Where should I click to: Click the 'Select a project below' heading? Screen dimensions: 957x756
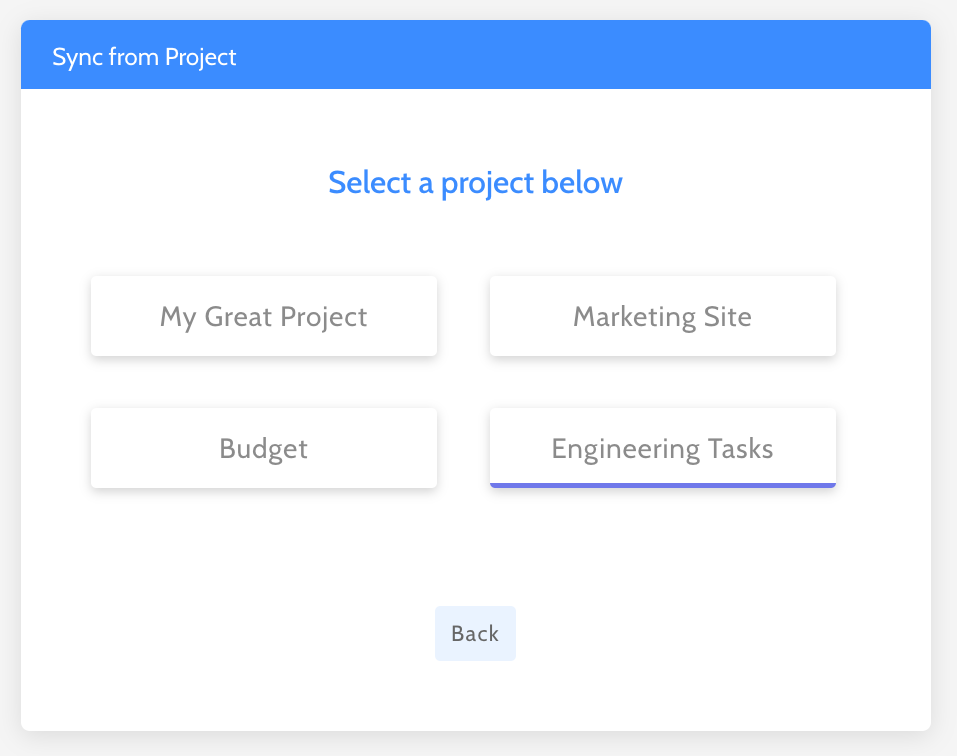coord(475,183)
